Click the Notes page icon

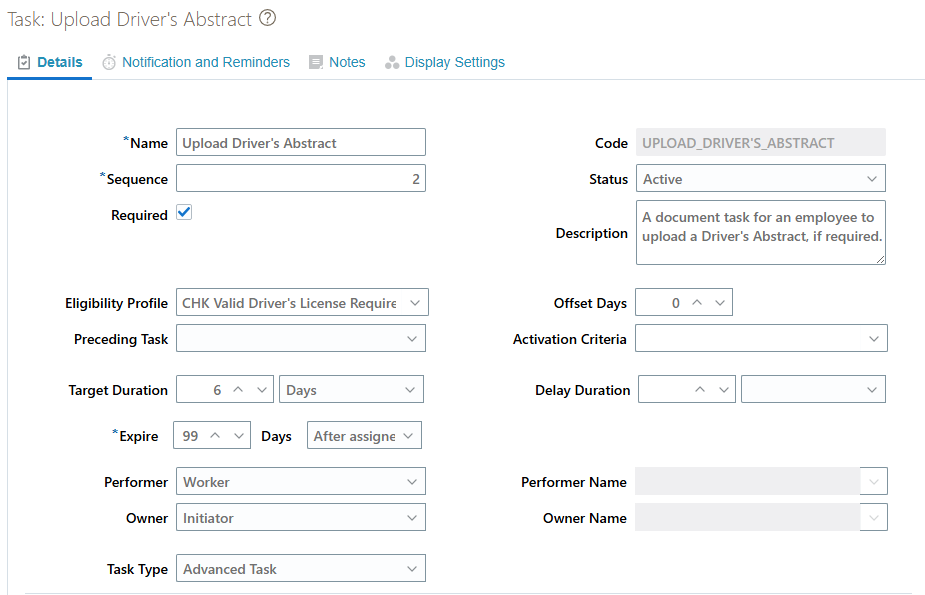click(315, 61)
